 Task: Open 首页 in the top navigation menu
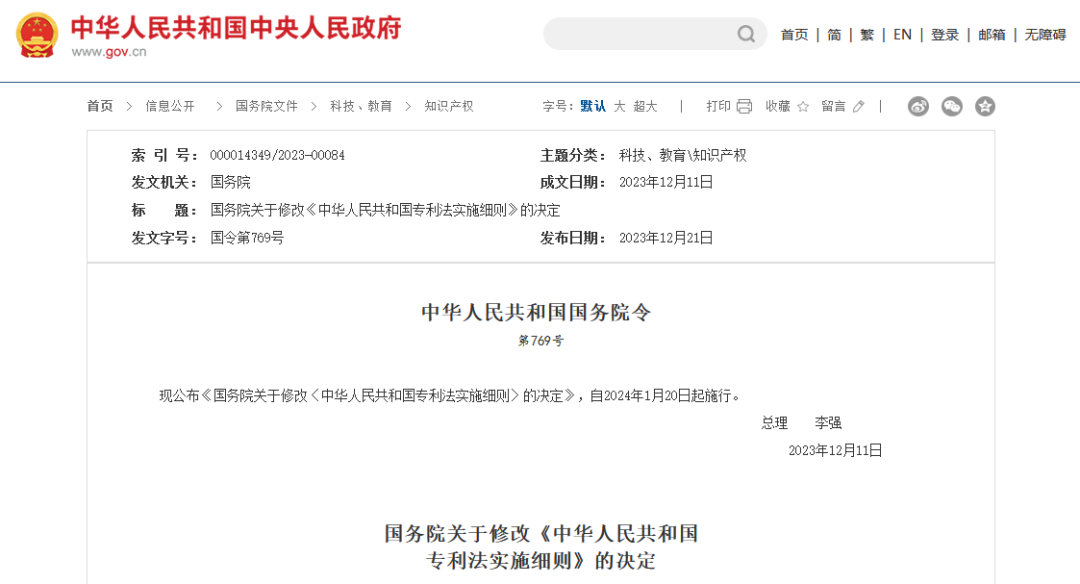[794, 34]
